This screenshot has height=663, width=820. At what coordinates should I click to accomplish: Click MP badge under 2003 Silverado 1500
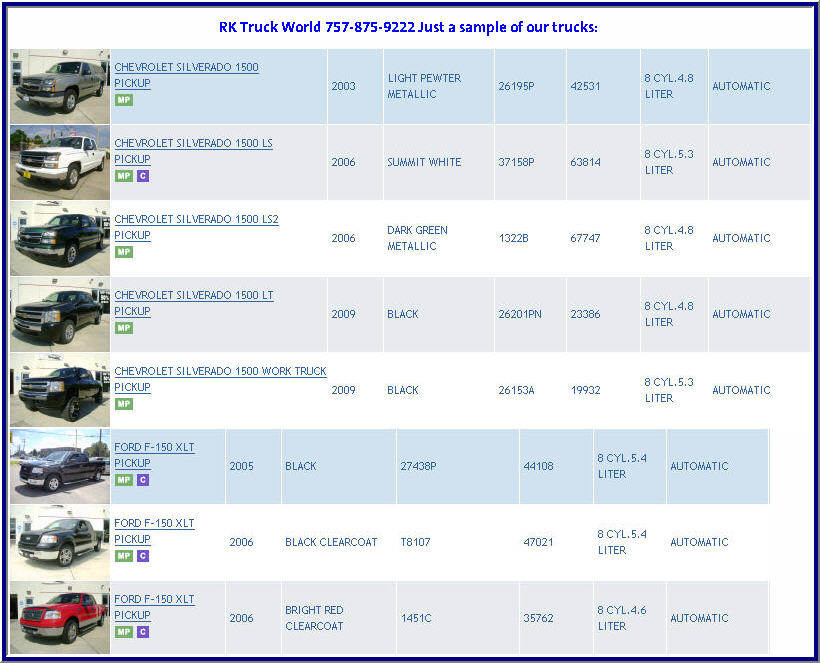124,100
